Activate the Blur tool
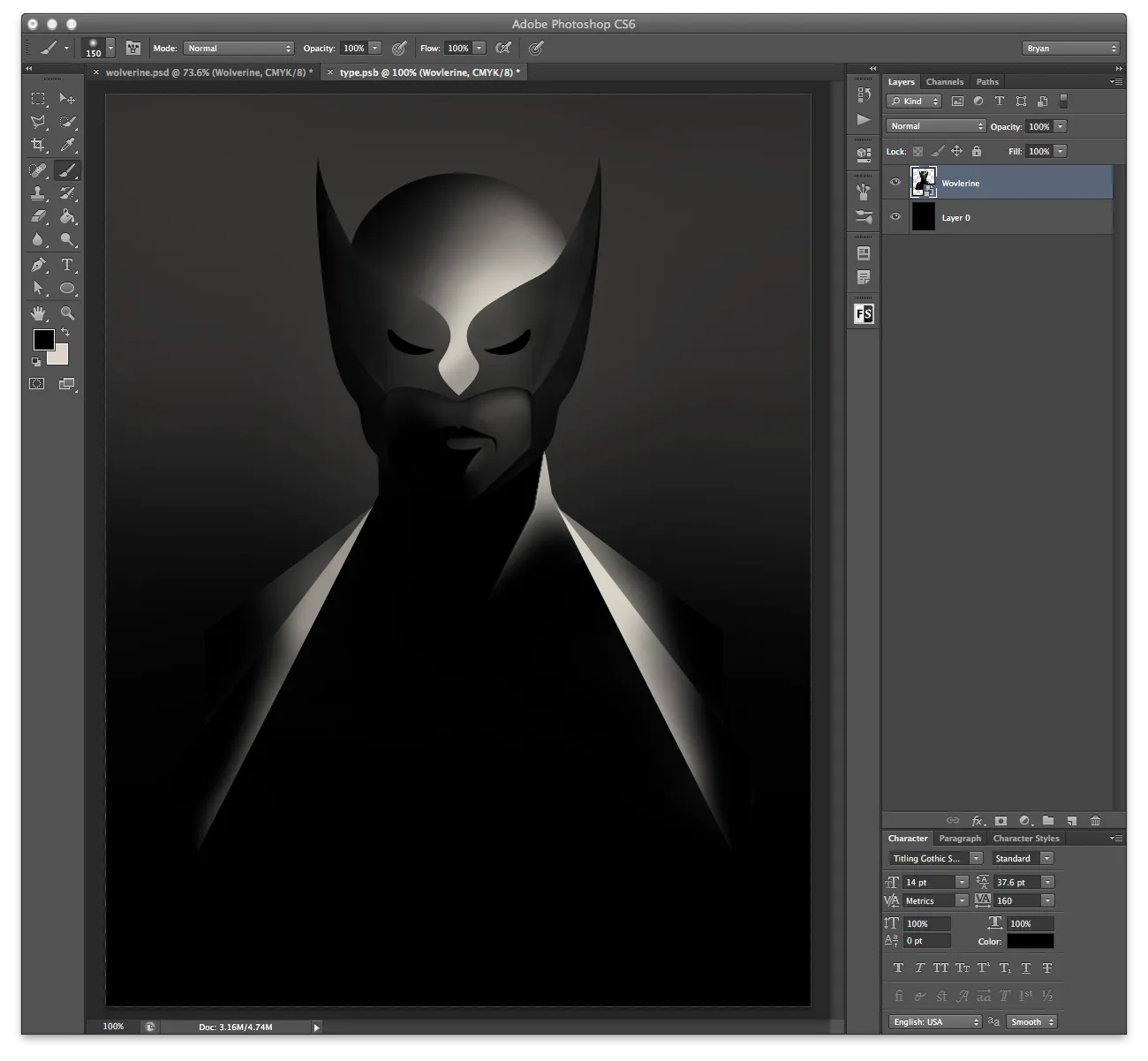Screen dimensions: 1148x1061 pos(38,239)
